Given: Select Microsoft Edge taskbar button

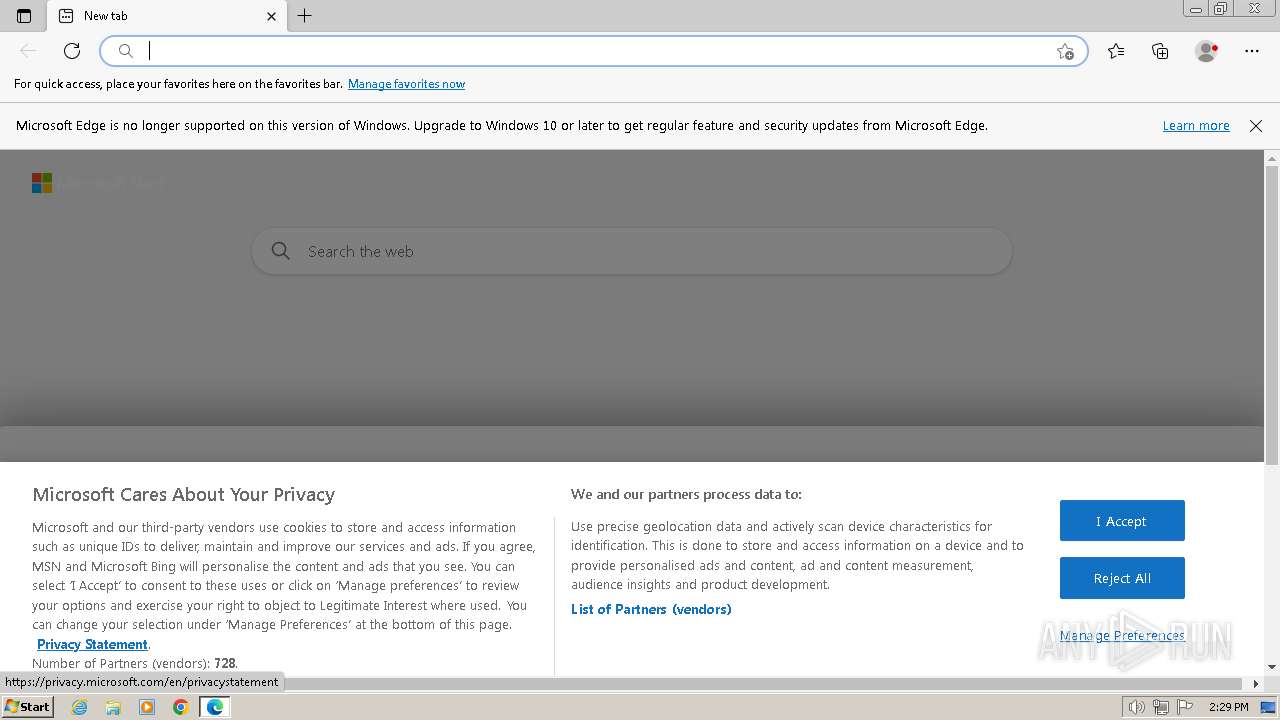Looking at the screenshot, I should click(215, 707).
